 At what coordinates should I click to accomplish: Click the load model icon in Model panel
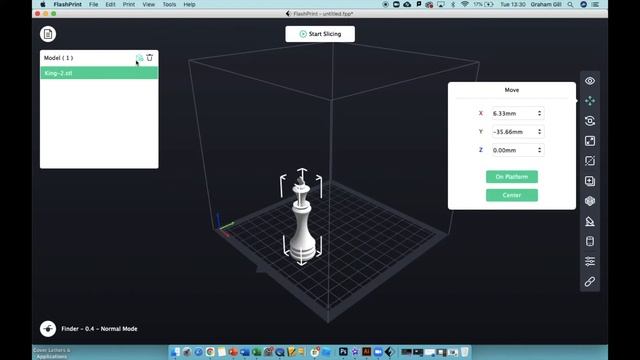point(140,58)
